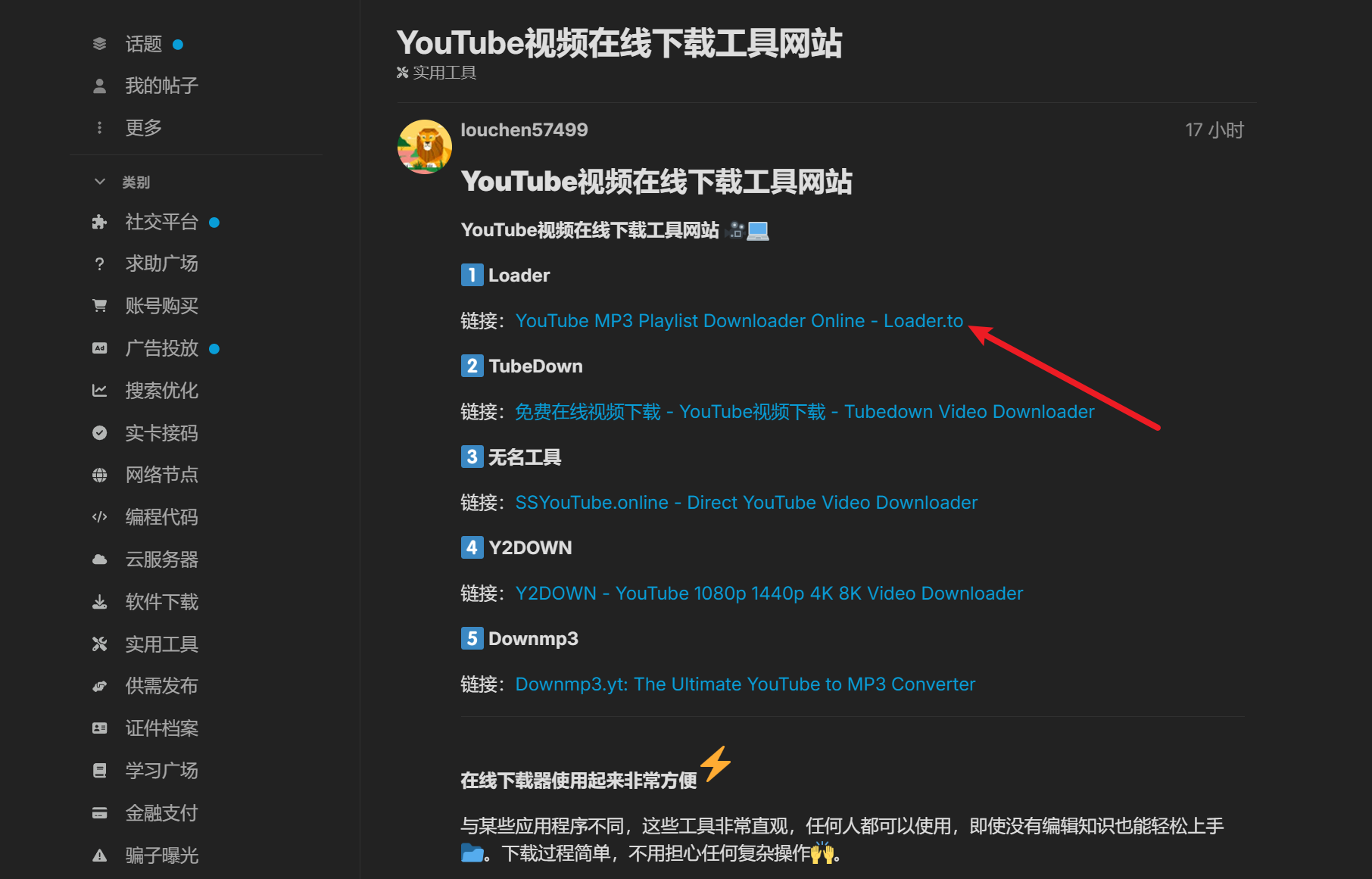Viewport: 1372px width, 879px height.
Task: Click the 搜索优化 chart icon
Action: coord(99,391)
